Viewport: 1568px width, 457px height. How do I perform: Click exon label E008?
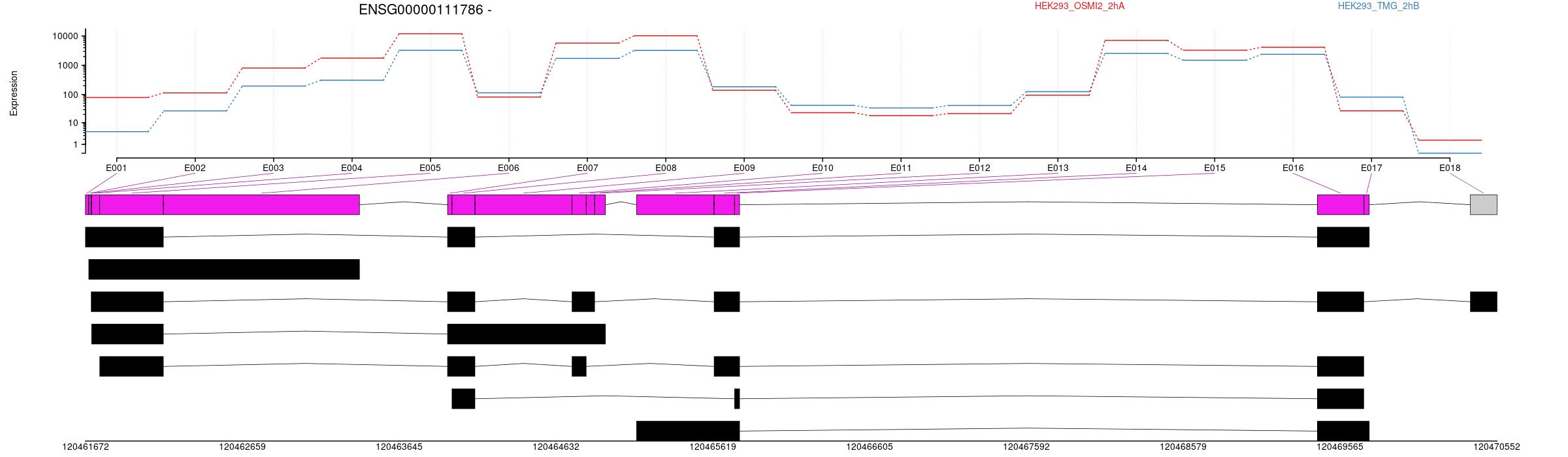(666, 168)
